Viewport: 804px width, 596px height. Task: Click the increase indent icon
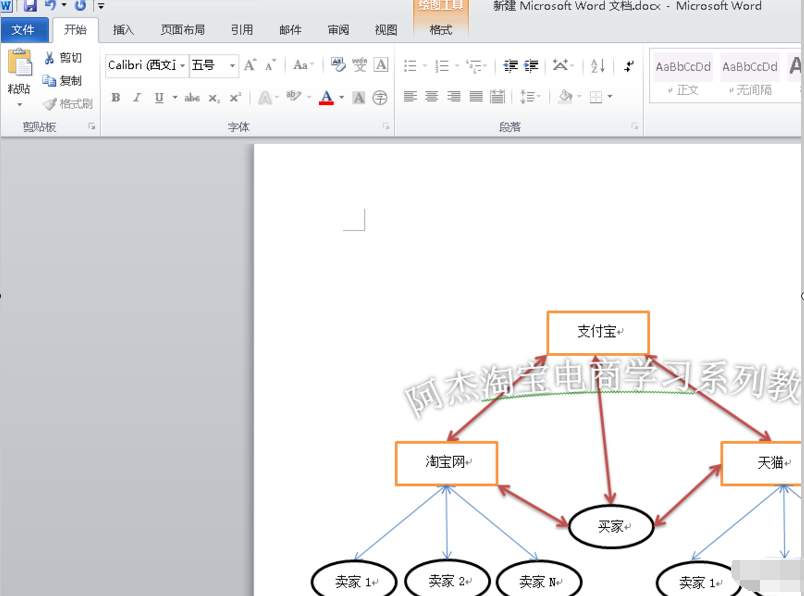point(532,66)
